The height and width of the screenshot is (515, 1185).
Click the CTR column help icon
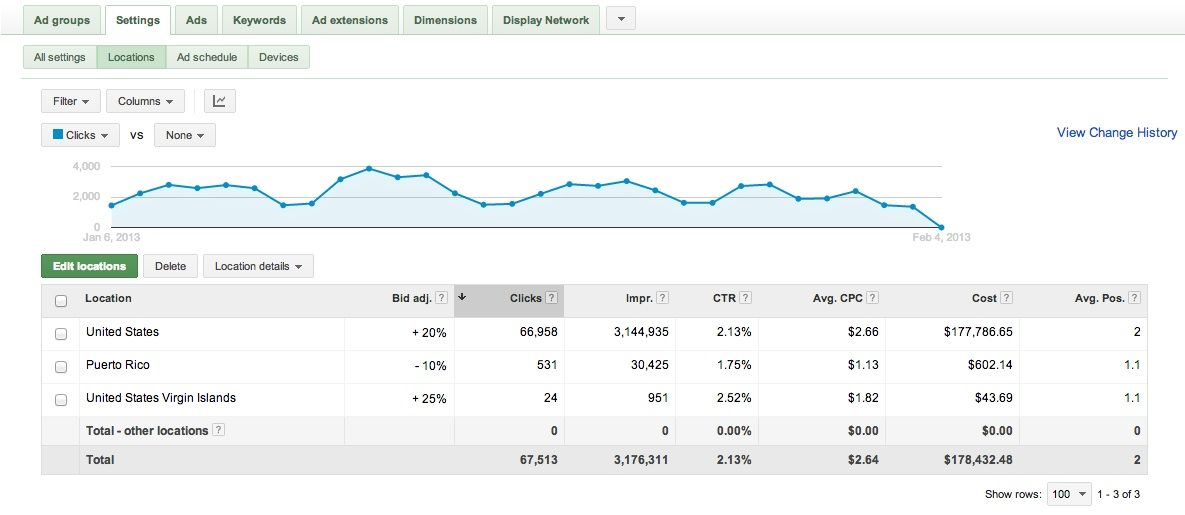point(745,298)
